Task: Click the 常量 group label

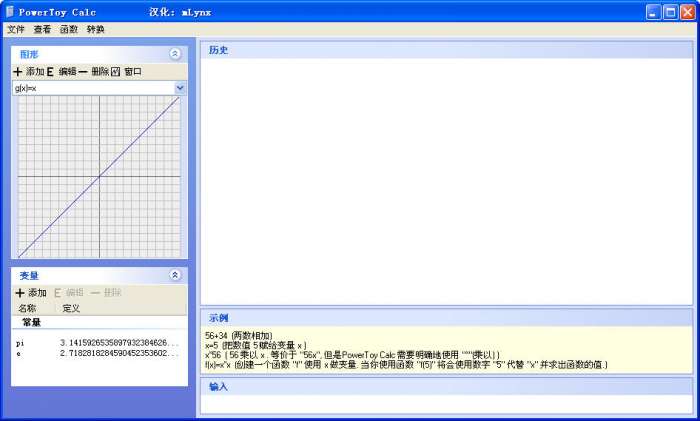Action: 31,322
